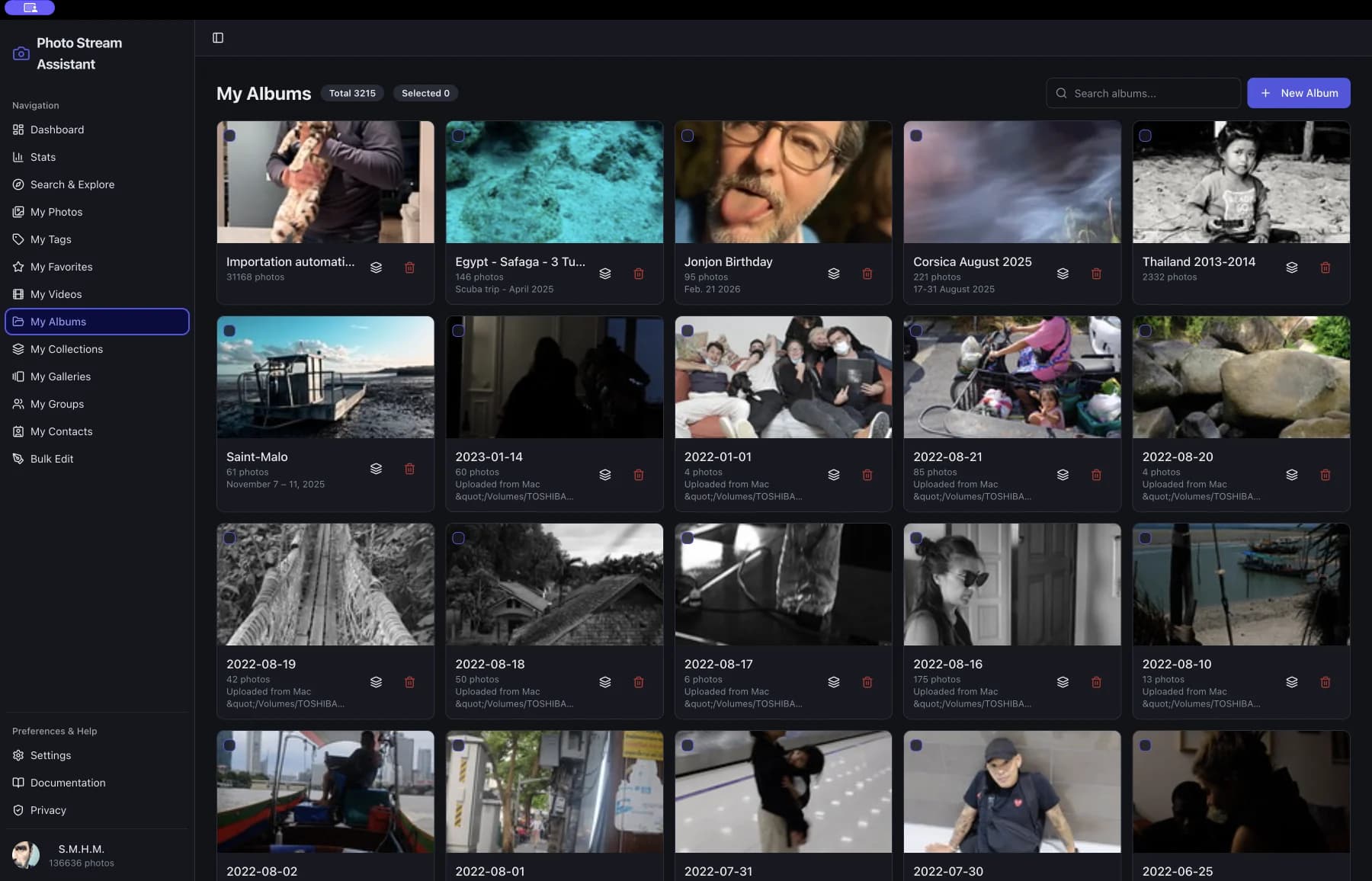
Task: Switch to the My Photos section
Action: coord(56,212)
